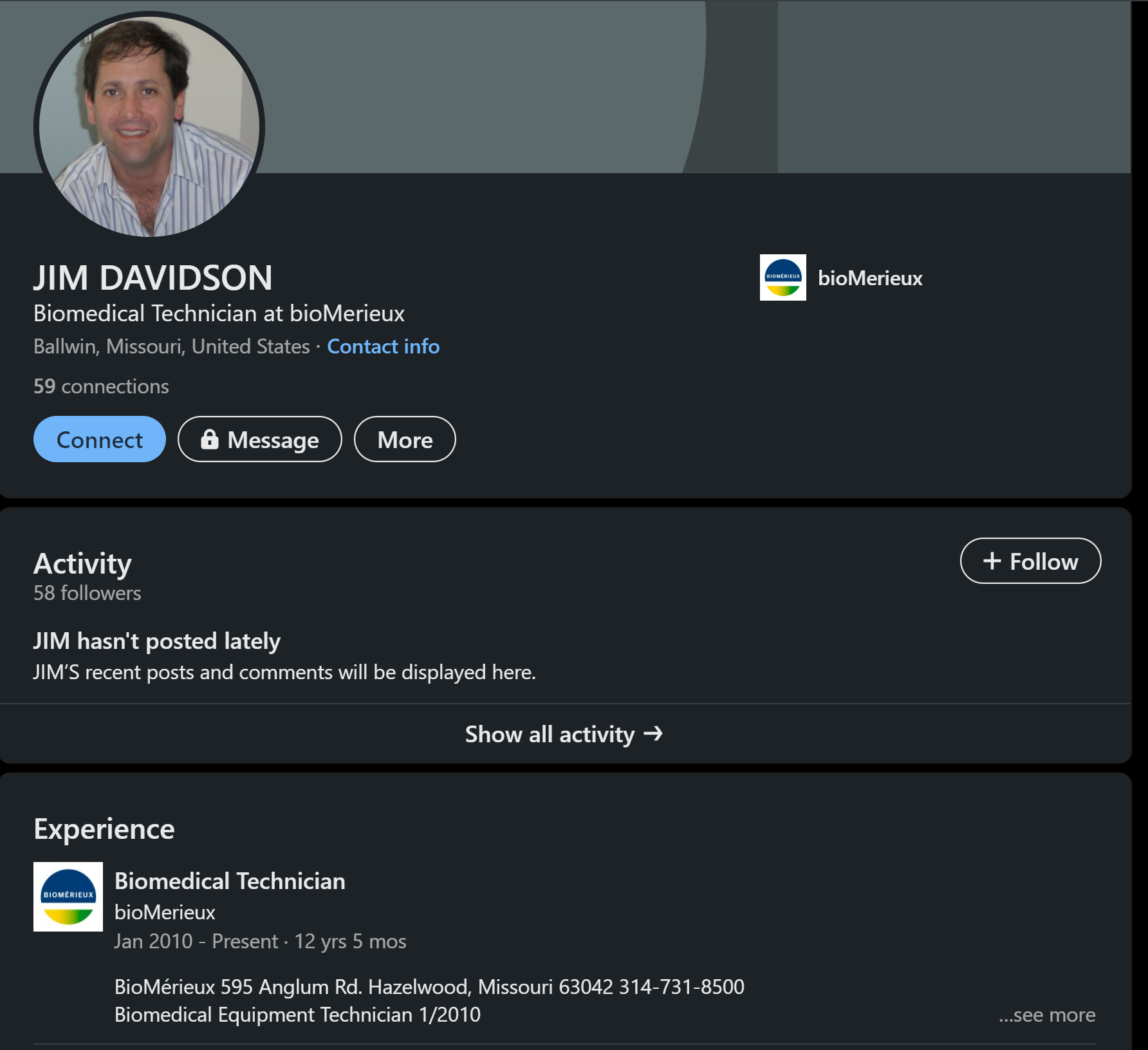The image size is (1148, 1050).
Task: Click the Biomedical Technician job title in Experience
Action: [230, 881]
